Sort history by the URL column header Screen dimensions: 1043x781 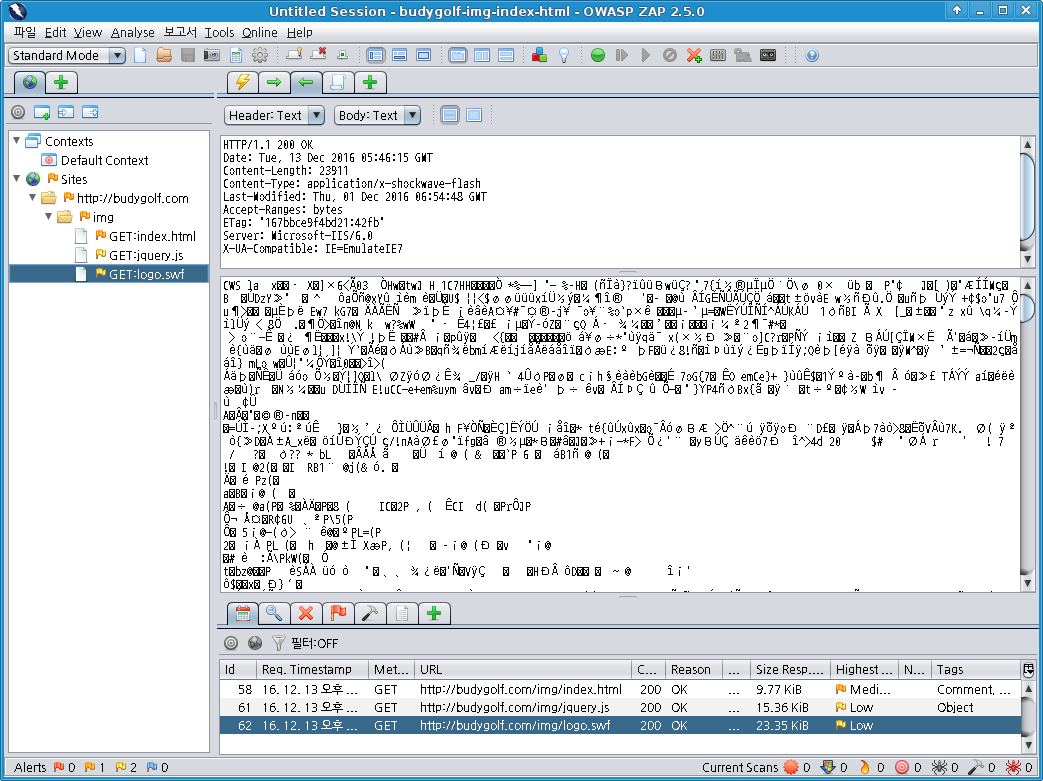point(523,669)
